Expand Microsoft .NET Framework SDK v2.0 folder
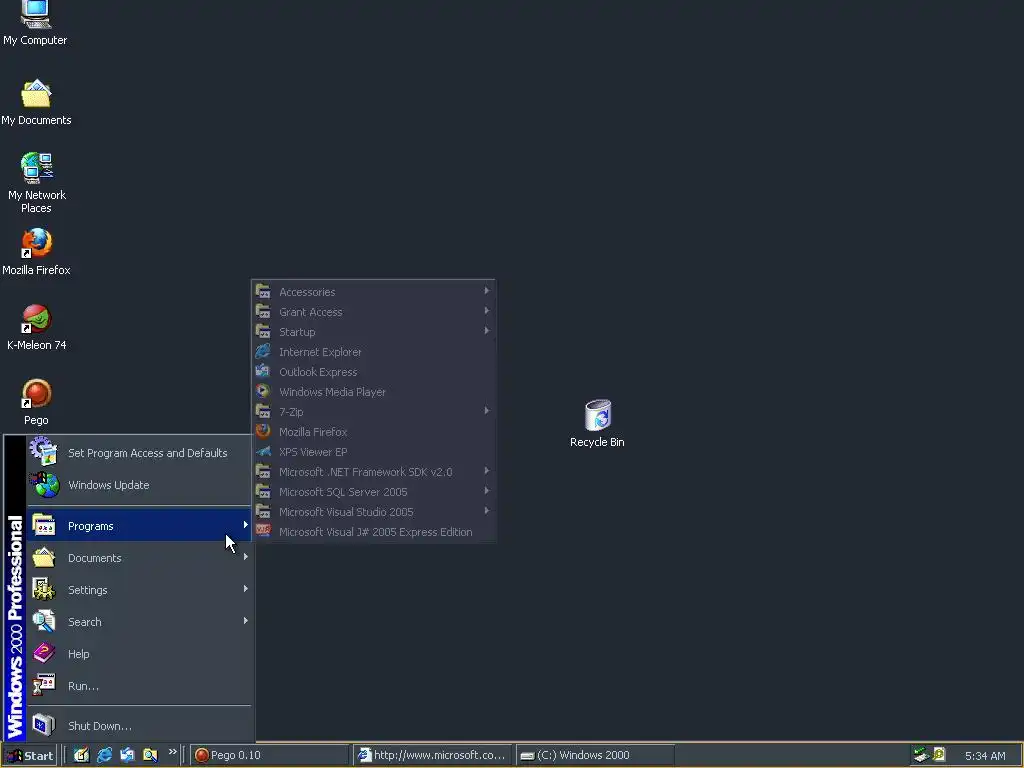 [374, 472]
